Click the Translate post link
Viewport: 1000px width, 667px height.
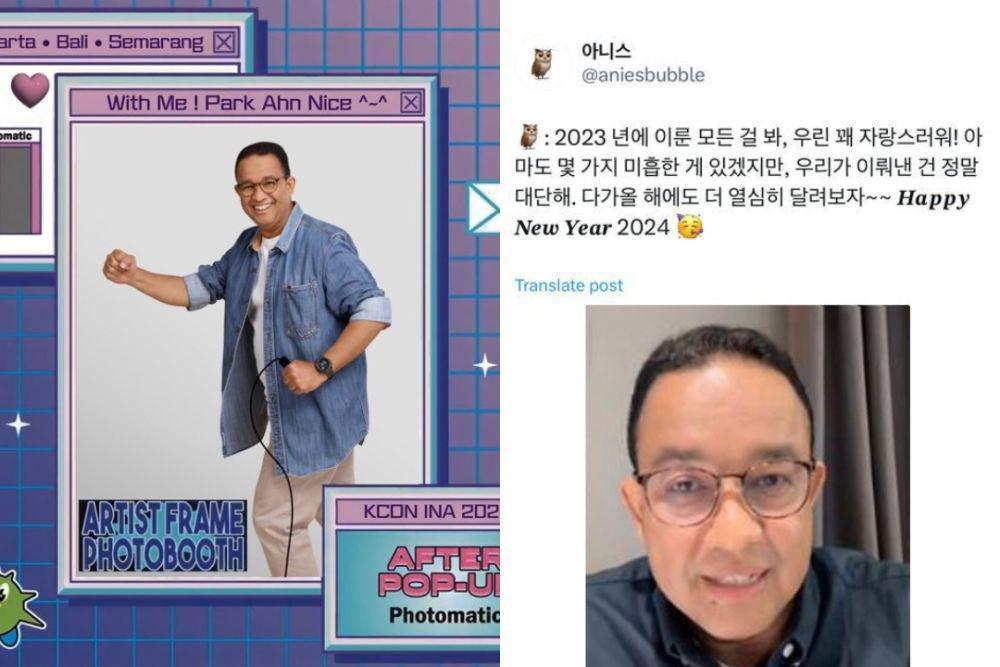click(568, 285)
